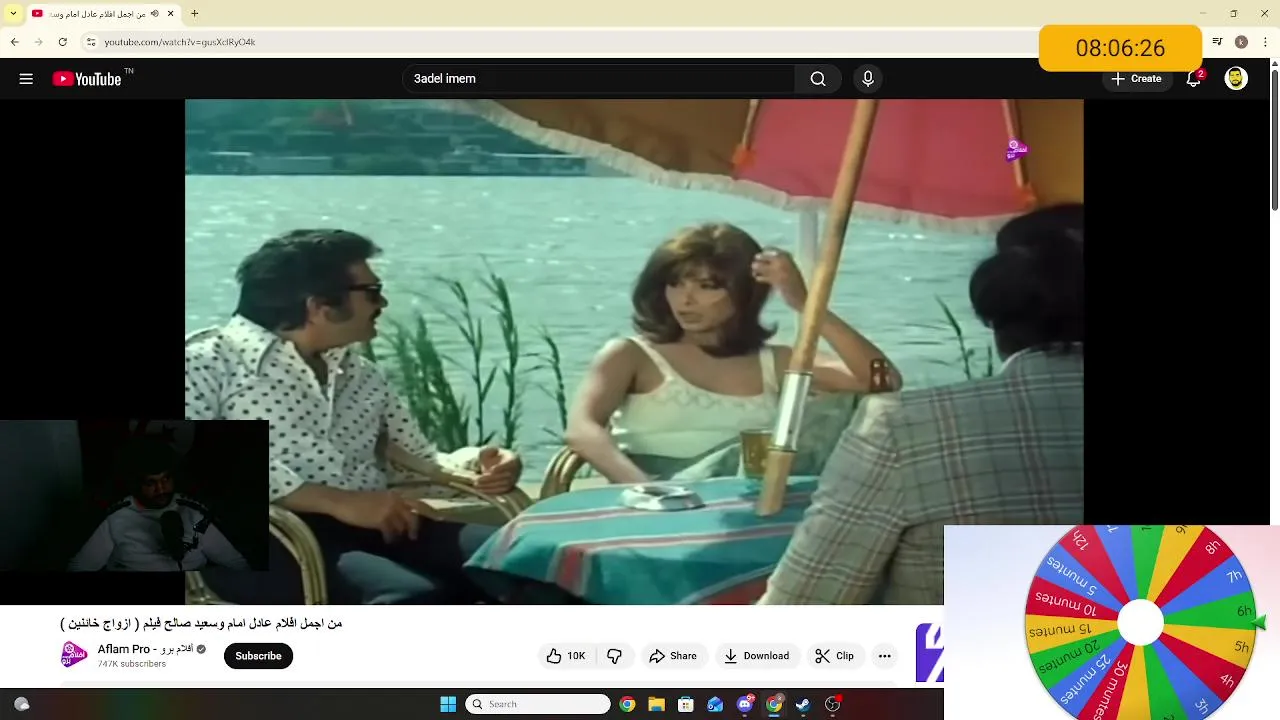
Task: Open Chrome three-dot menu
Action: click(1264, 42)
